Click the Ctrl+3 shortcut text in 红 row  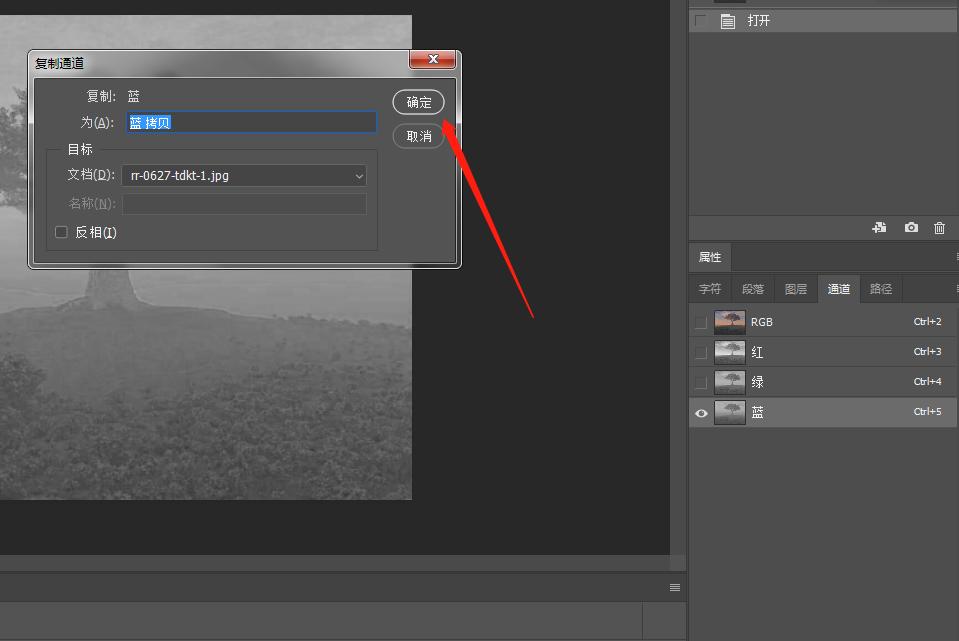click(x=927, y=351)
